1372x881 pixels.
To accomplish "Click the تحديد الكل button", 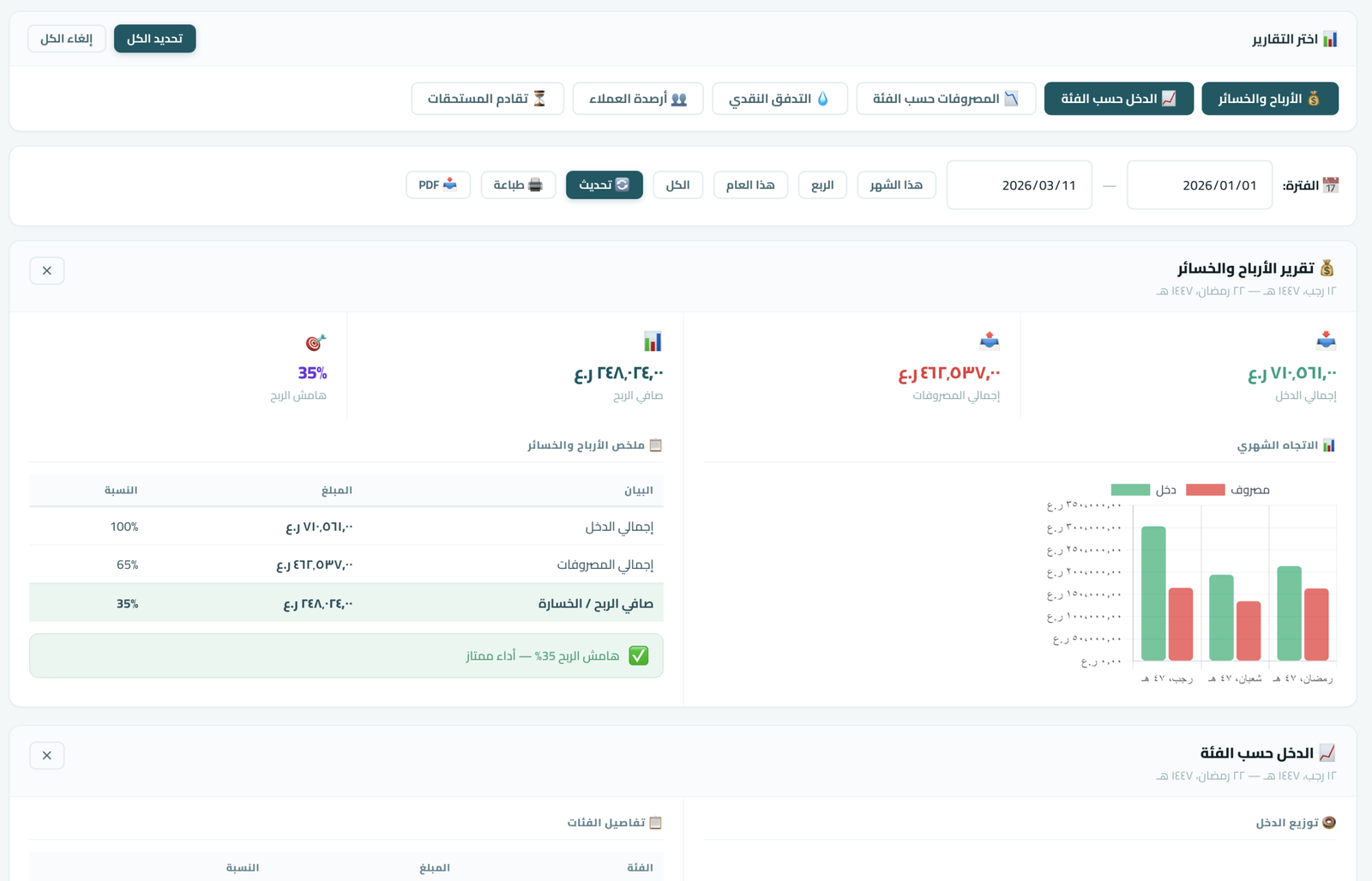I will (154, 39).
